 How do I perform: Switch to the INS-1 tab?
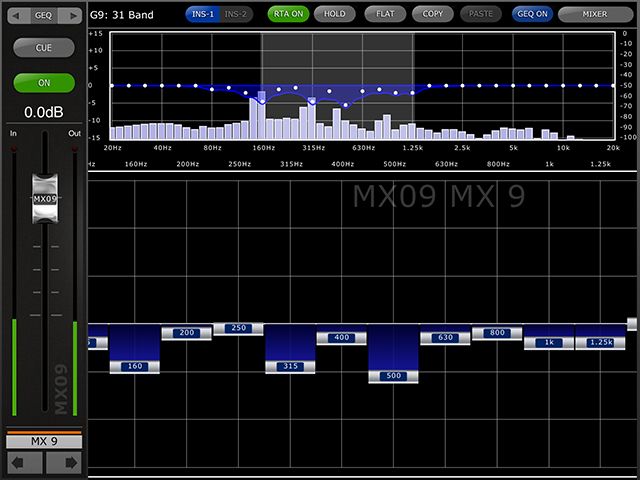203,14
